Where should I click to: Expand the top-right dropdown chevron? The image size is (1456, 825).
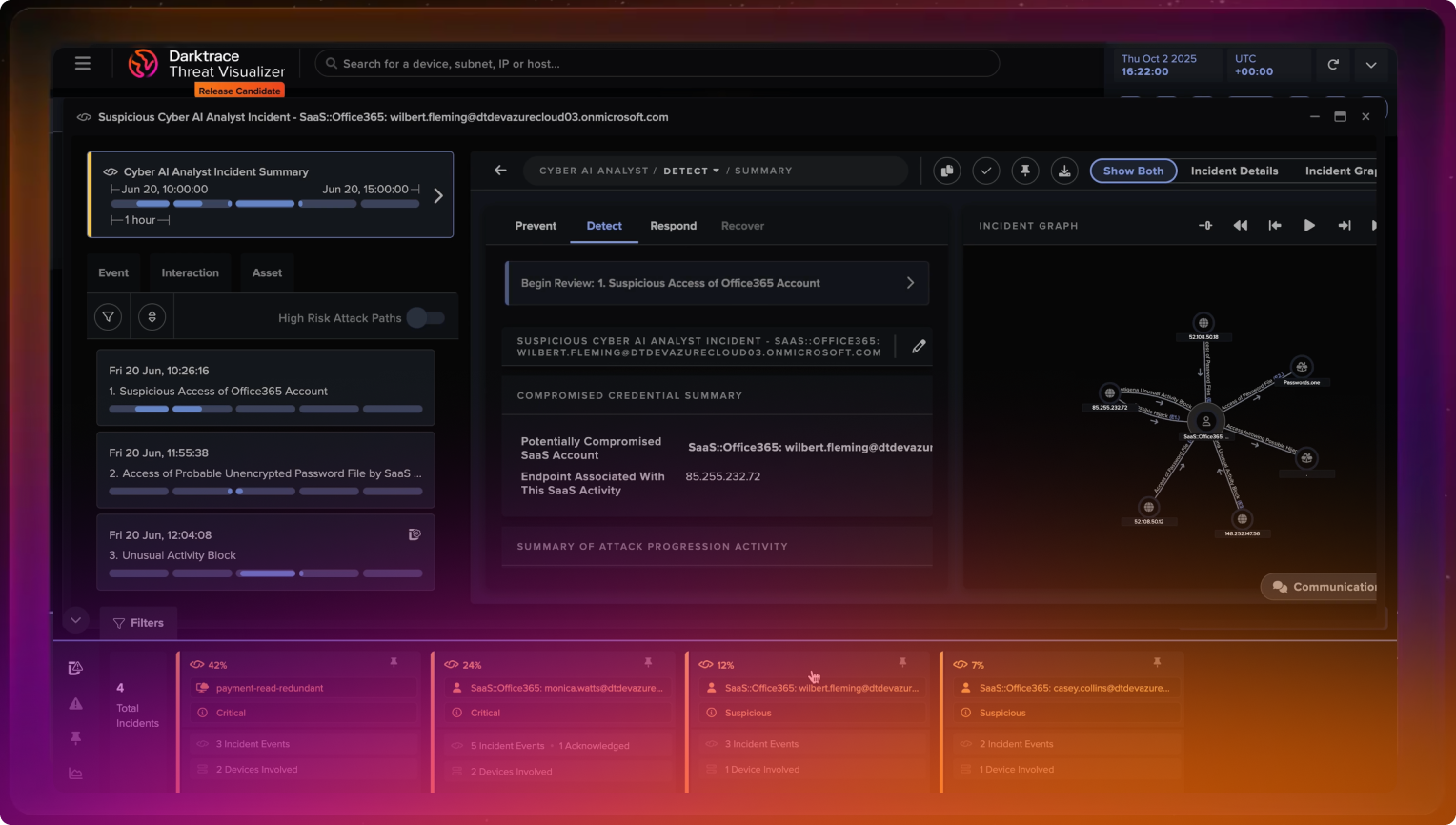tap(1371, 65)
